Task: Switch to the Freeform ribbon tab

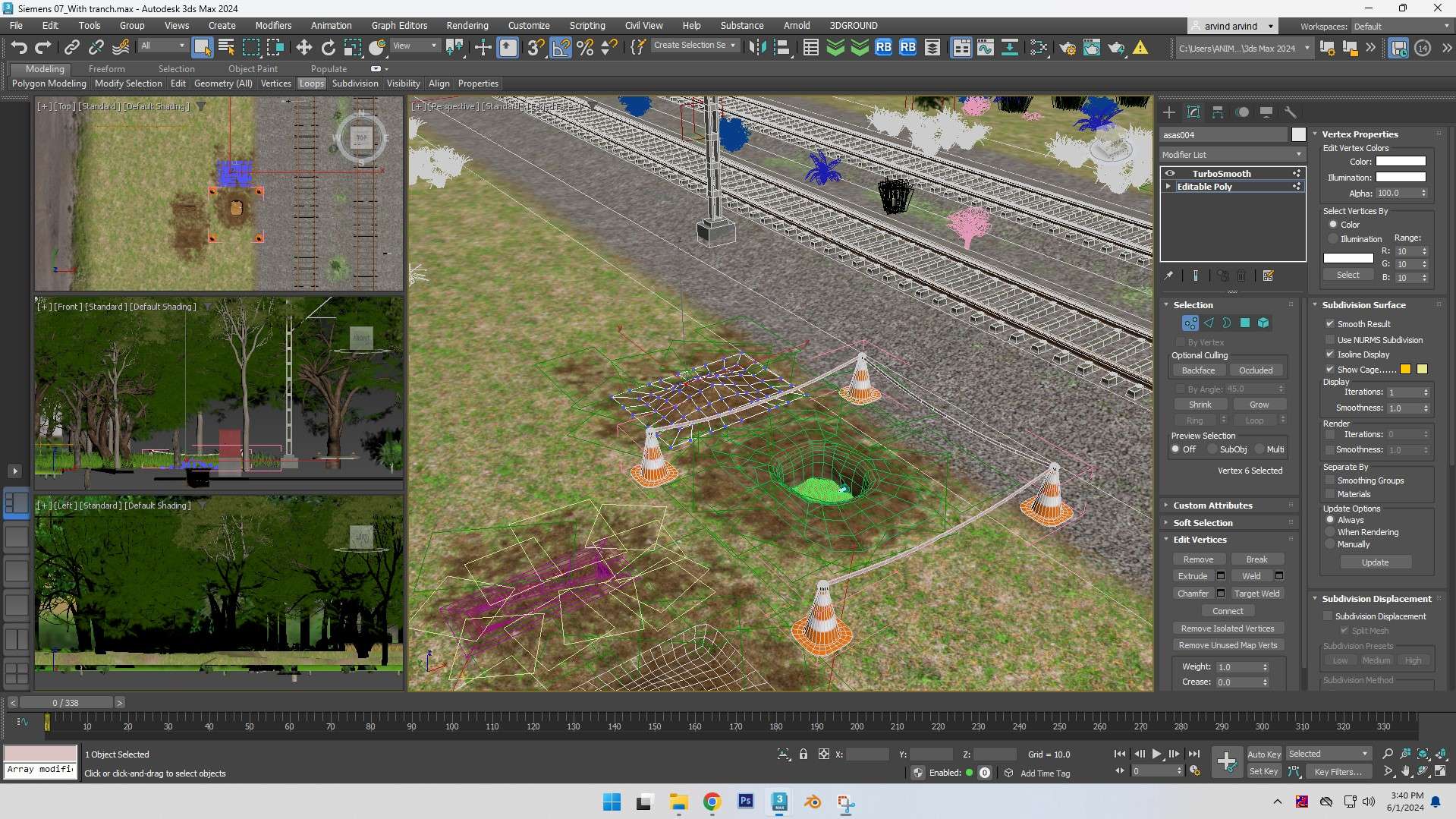Action: [x=106, y=68]
